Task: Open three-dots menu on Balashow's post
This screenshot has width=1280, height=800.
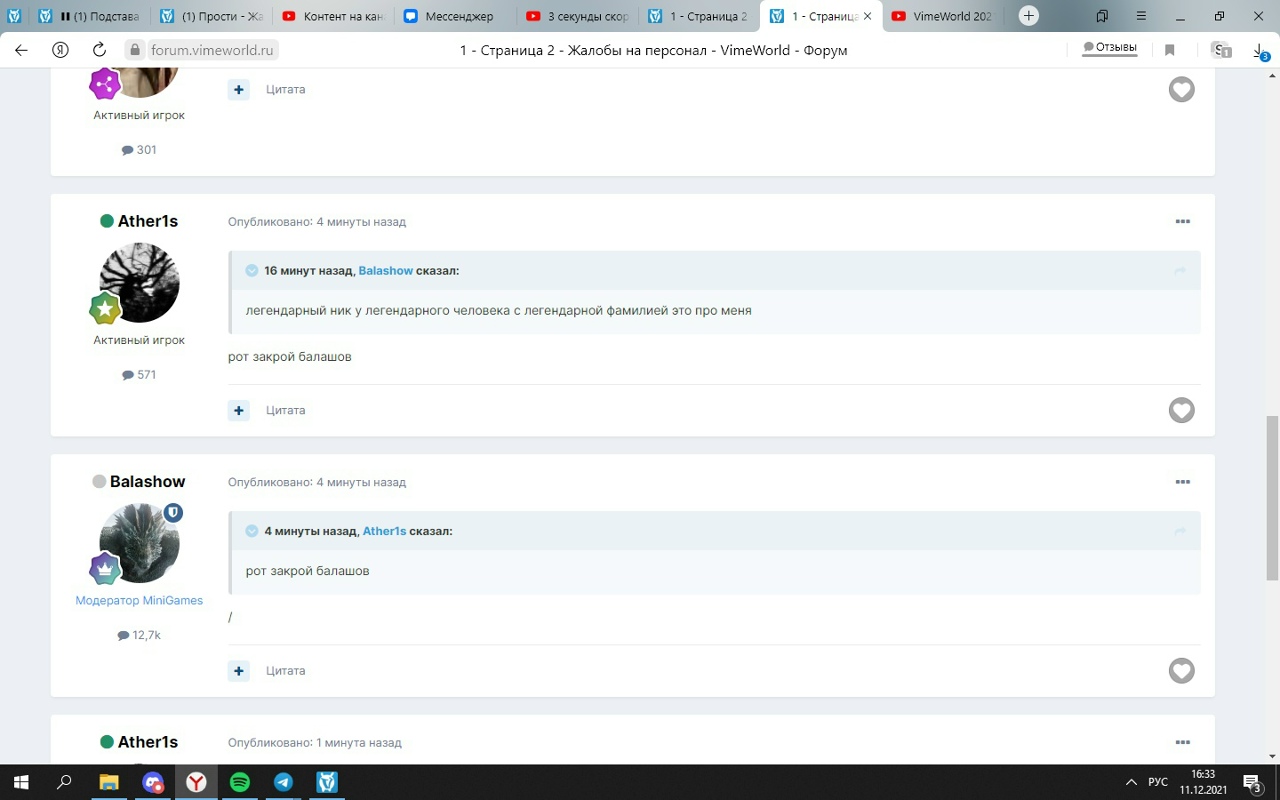Action: point(1182,482)
